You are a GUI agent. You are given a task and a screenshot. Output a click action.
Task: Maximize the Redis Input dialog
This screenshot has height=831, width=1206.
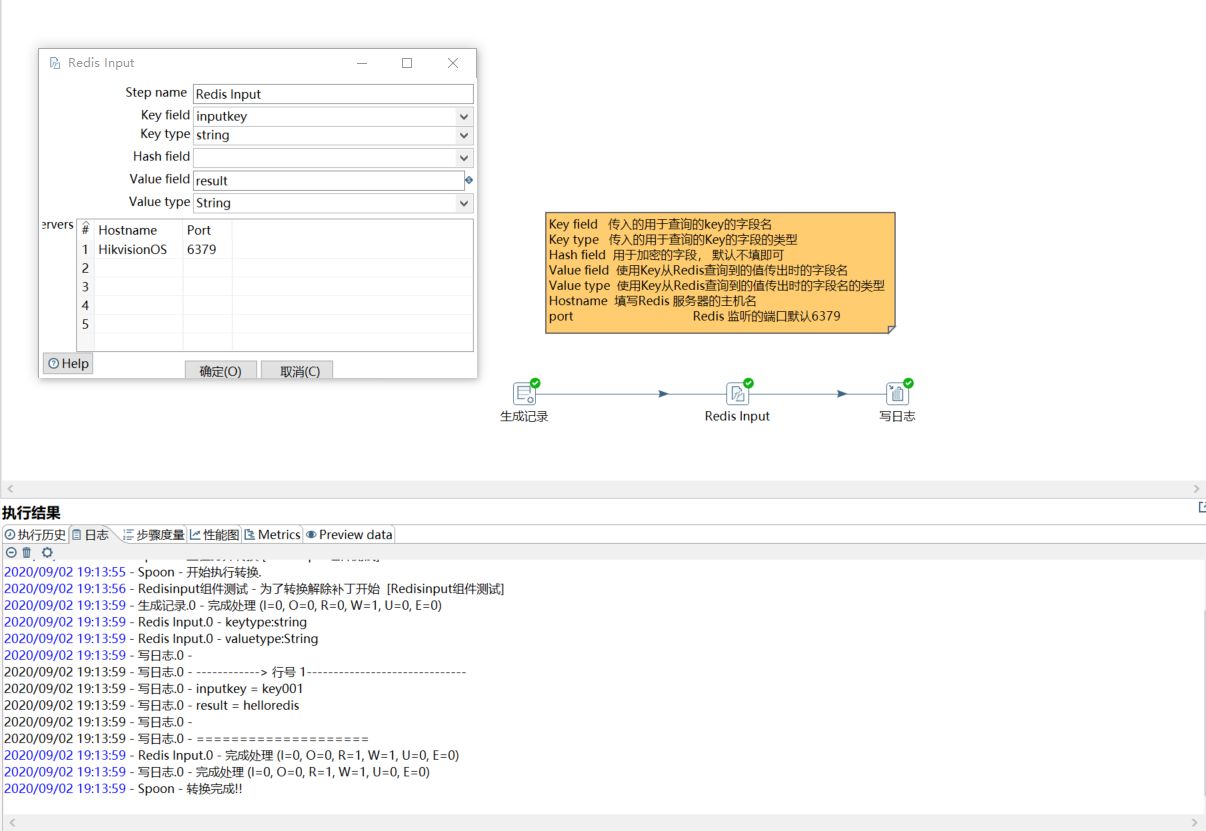pos(407,63)
